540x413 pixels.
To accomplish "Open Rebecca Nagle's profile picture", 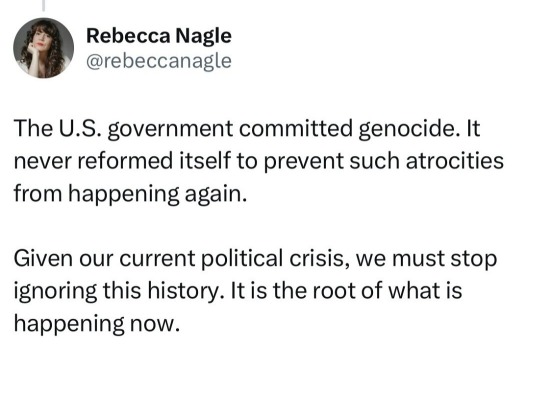I will click(x=43, y=48).
